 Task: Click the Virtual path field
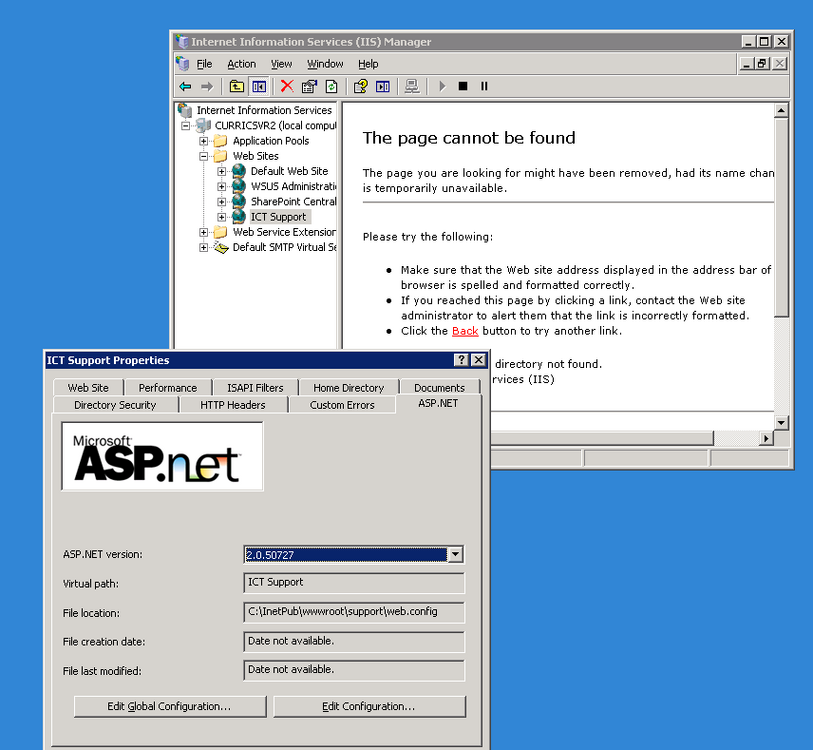(354, 582)
